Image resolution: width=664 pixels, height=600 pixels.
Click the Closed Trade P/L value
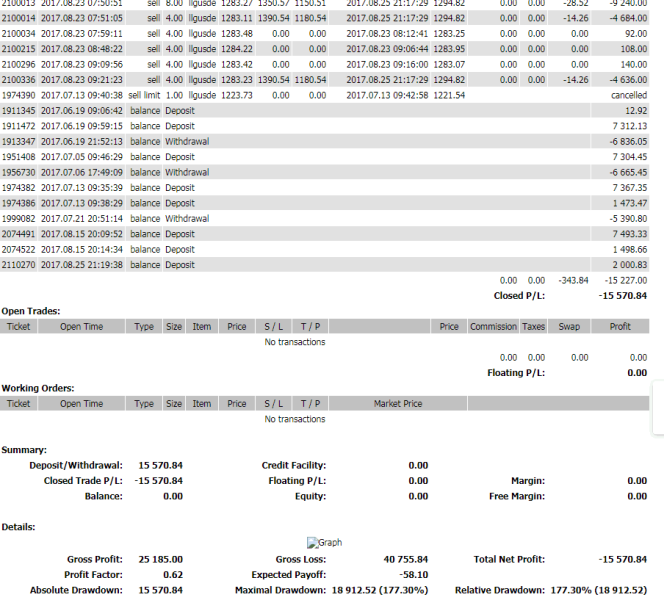pyautogui.click(x=159, y=481)
